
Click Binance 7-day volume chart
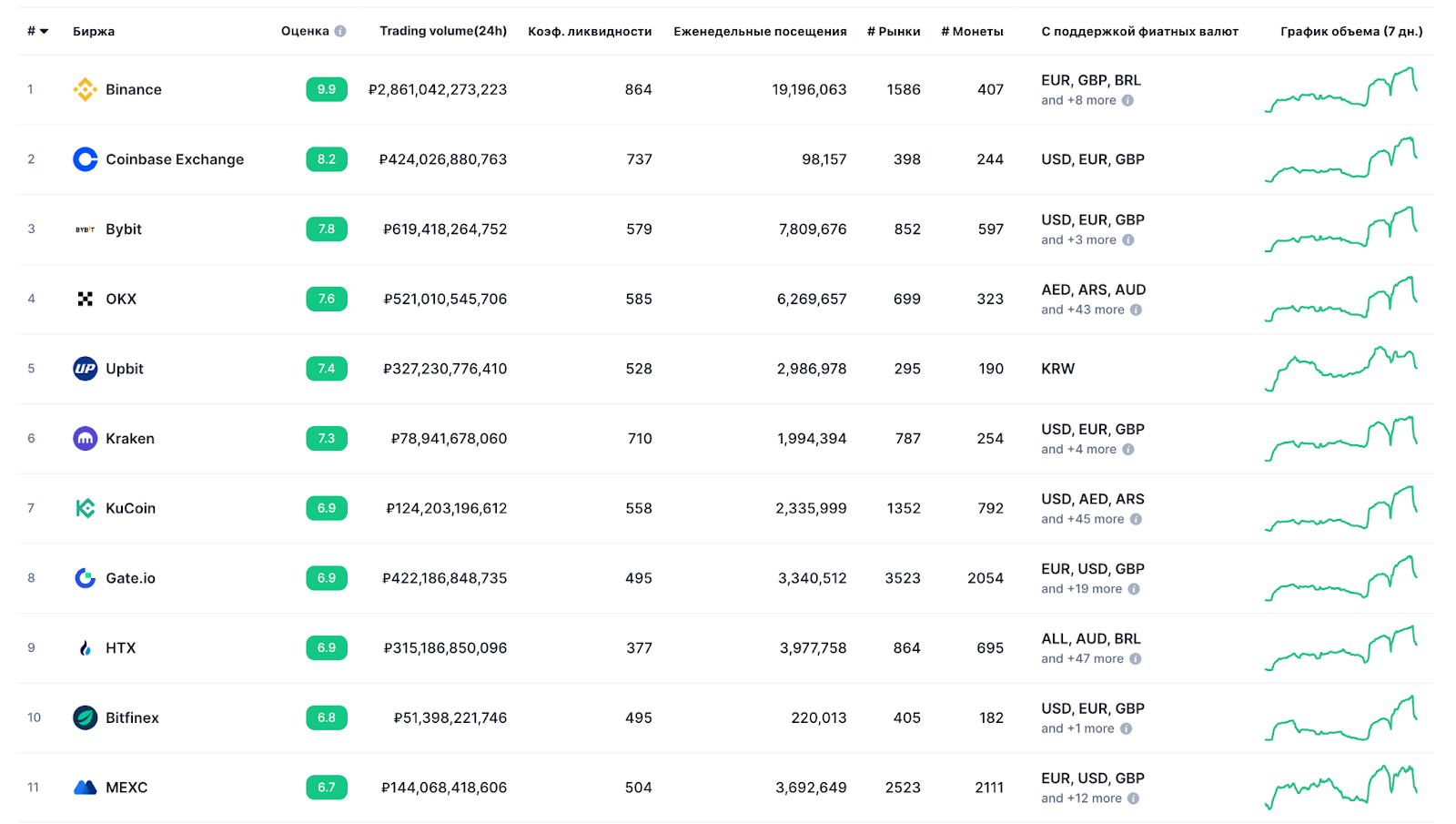tap(1341, 89)
